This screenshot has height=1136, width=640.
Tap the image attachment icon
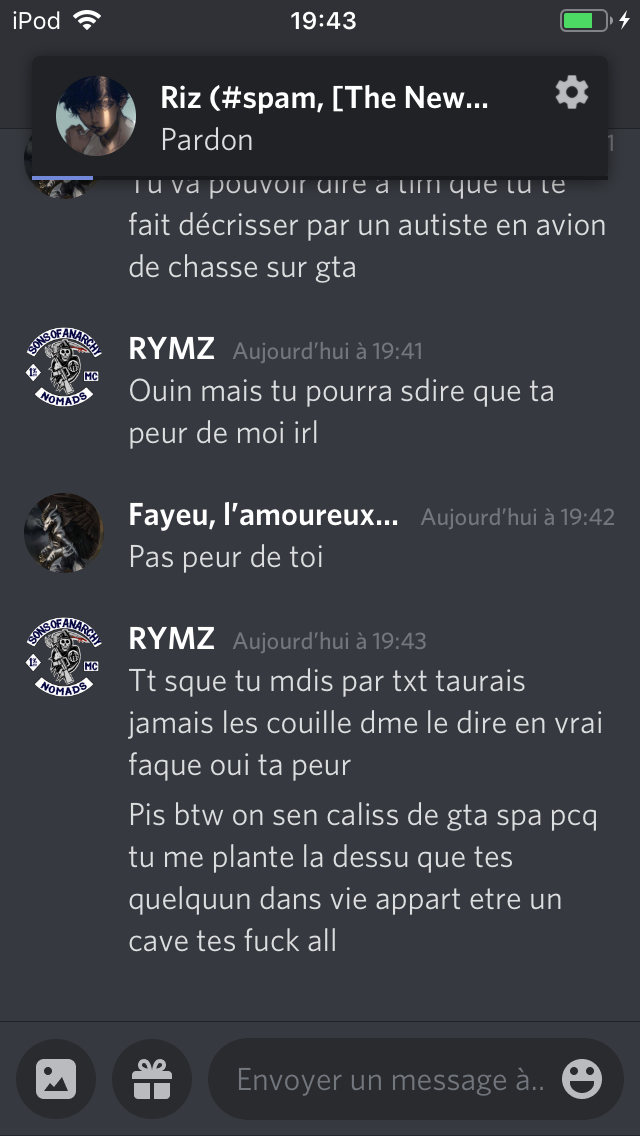coord(56,1079)
